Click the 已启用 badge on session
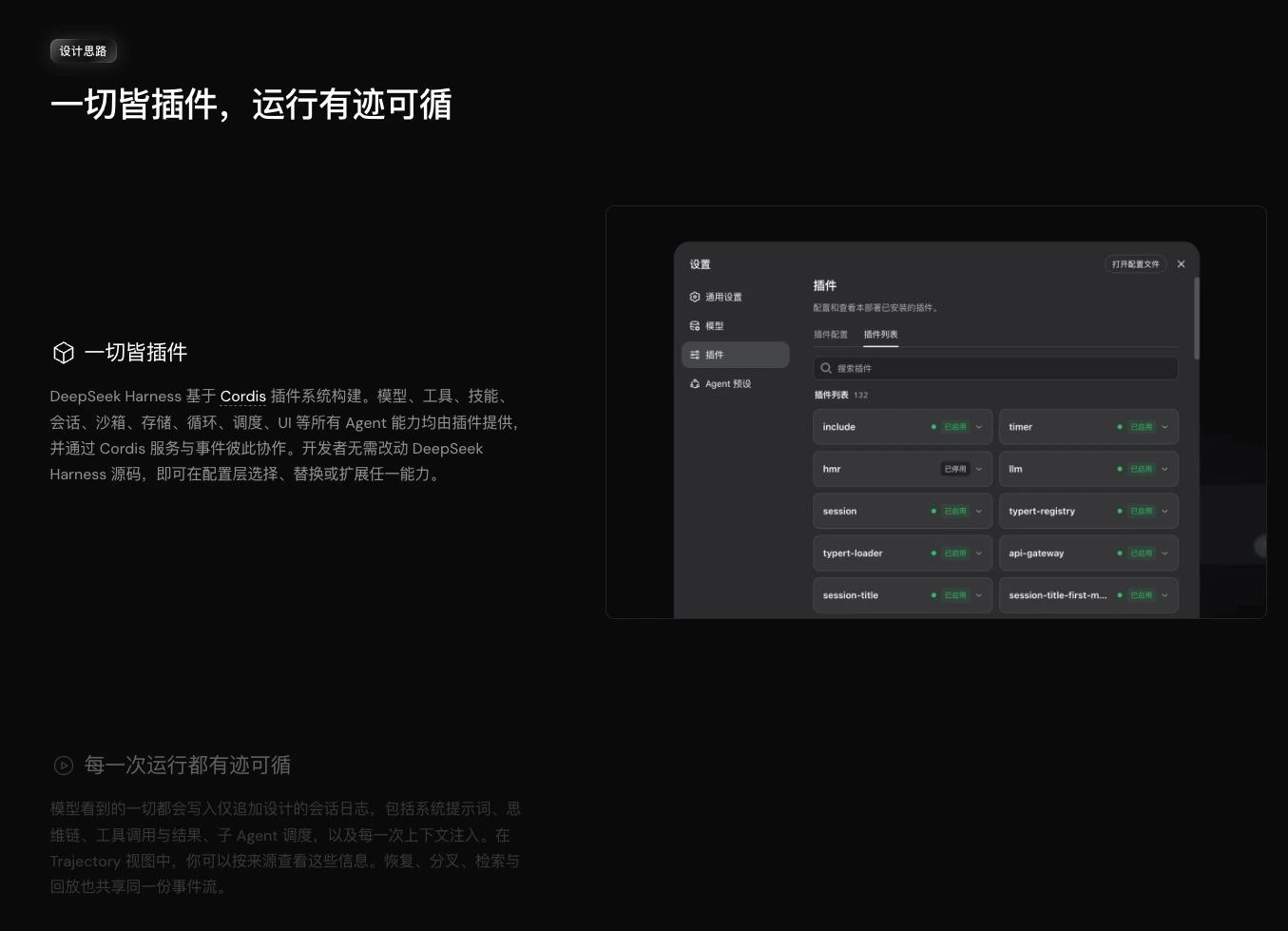Viewport: 1288px width, 931px height. pyautogui.click(x=955, y=512)
